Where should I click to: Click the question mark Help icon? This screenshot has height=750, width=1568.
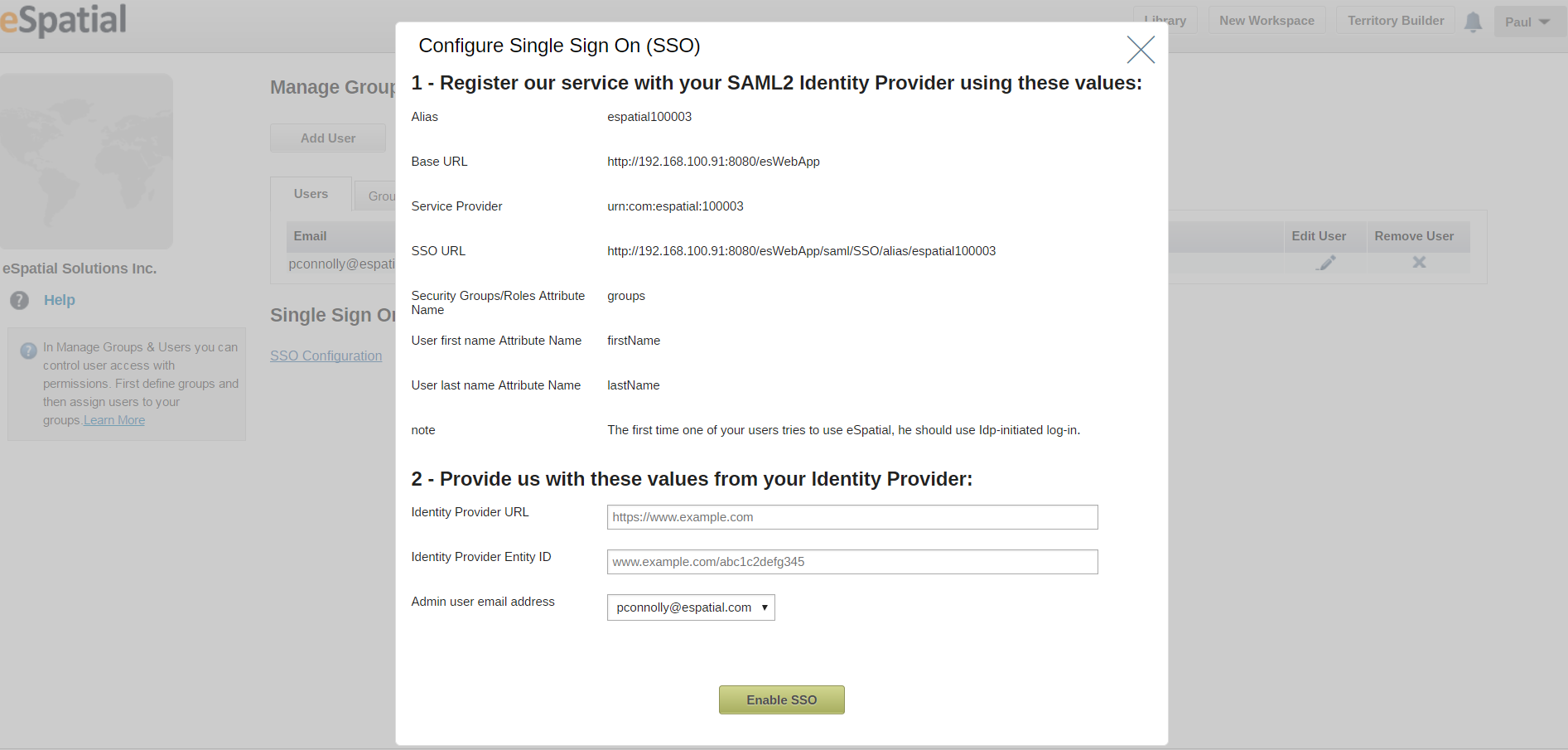point(20,301)
